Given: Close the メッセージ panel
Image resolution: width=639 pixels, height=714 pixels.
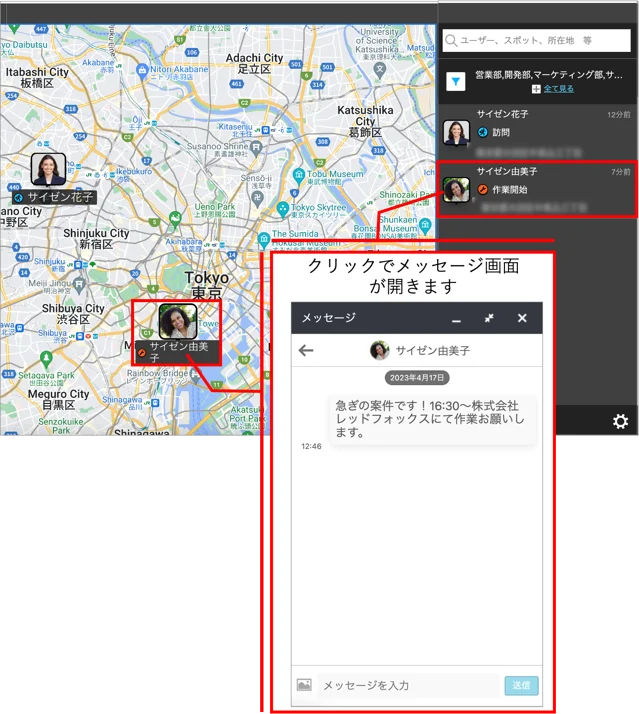Looking at the screenshot, I should coord(522,318).
